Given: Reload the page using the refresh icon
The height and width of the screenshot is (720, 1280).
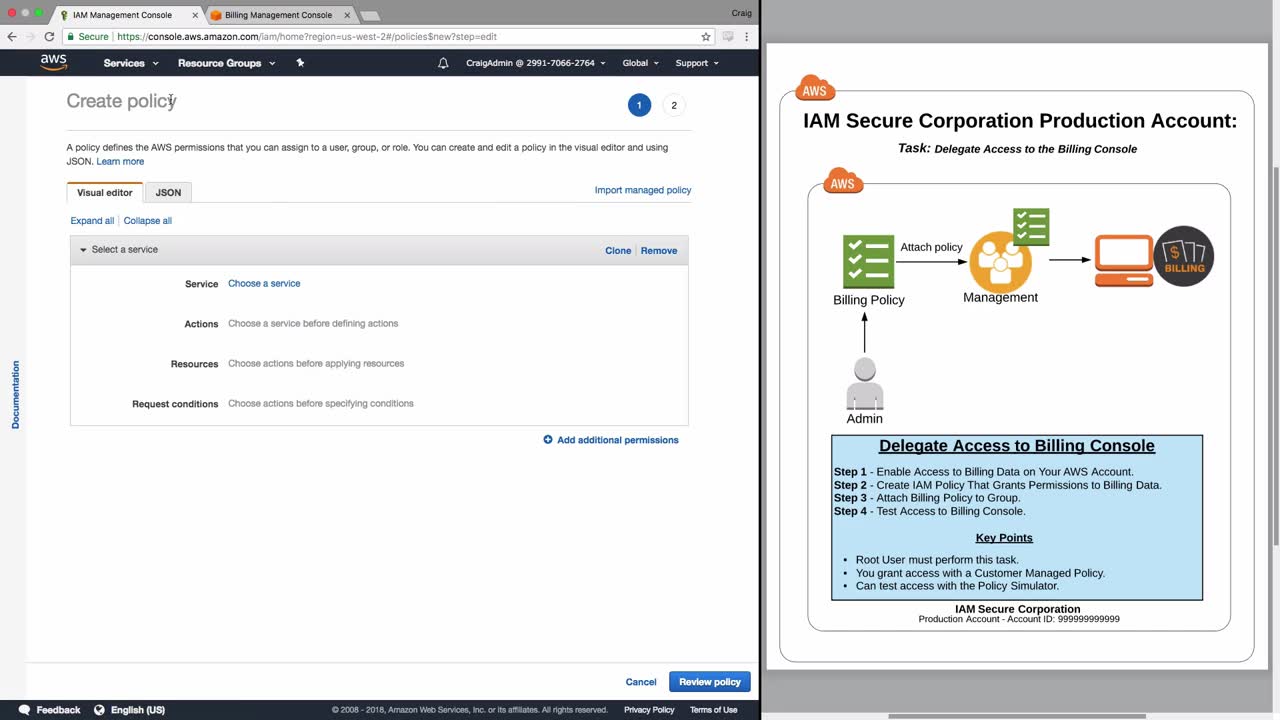Looking at the screenshot, I should click(x=49, y=37).
